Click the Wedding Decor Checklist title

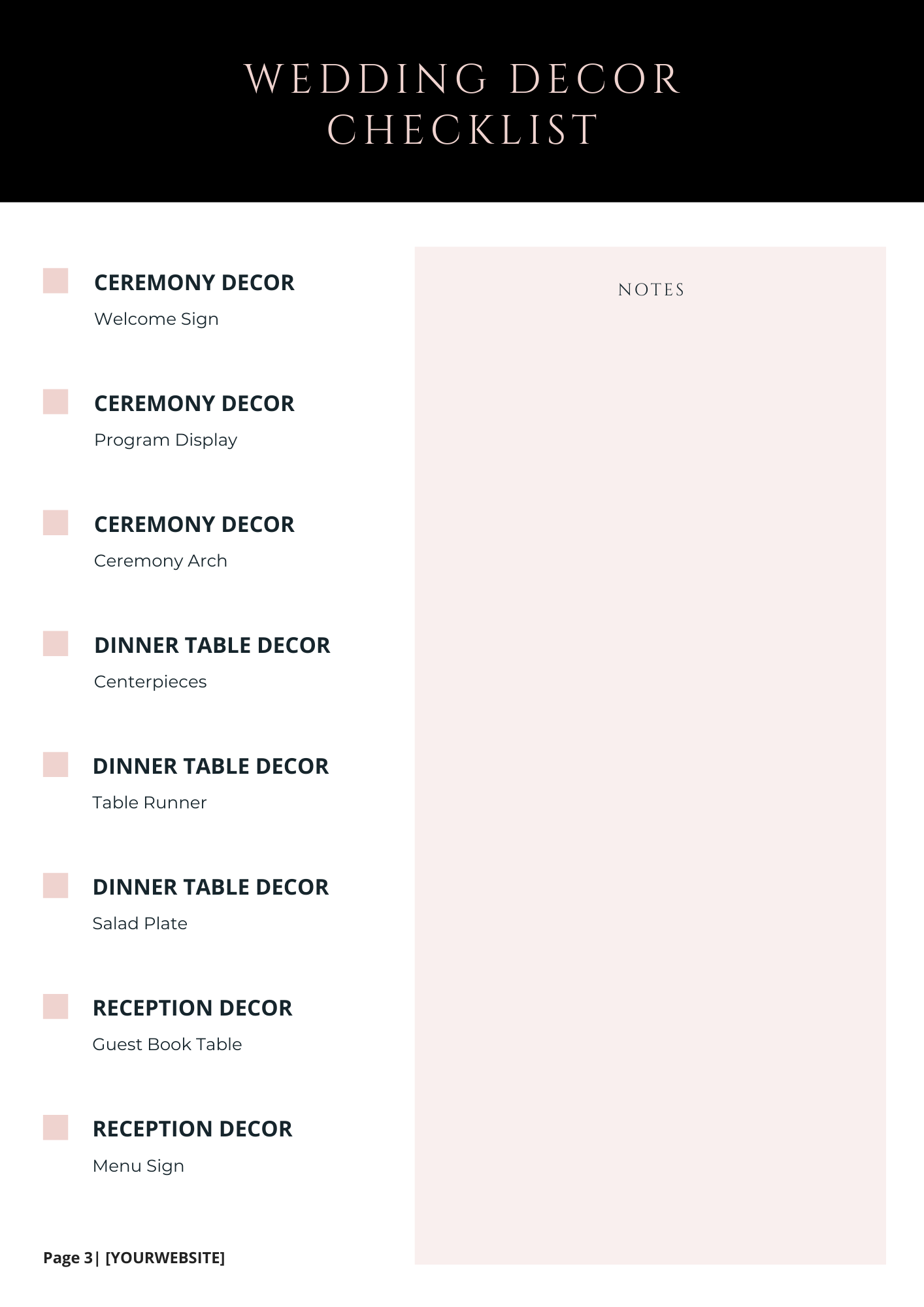tap(463, 104)
